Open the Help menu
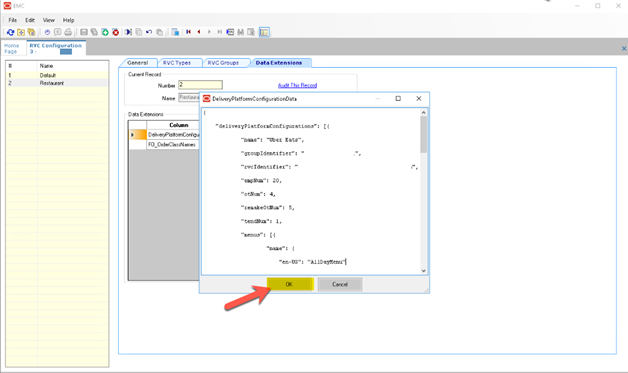This screenshot has width=628, height=373. click(x=68, y=20)
